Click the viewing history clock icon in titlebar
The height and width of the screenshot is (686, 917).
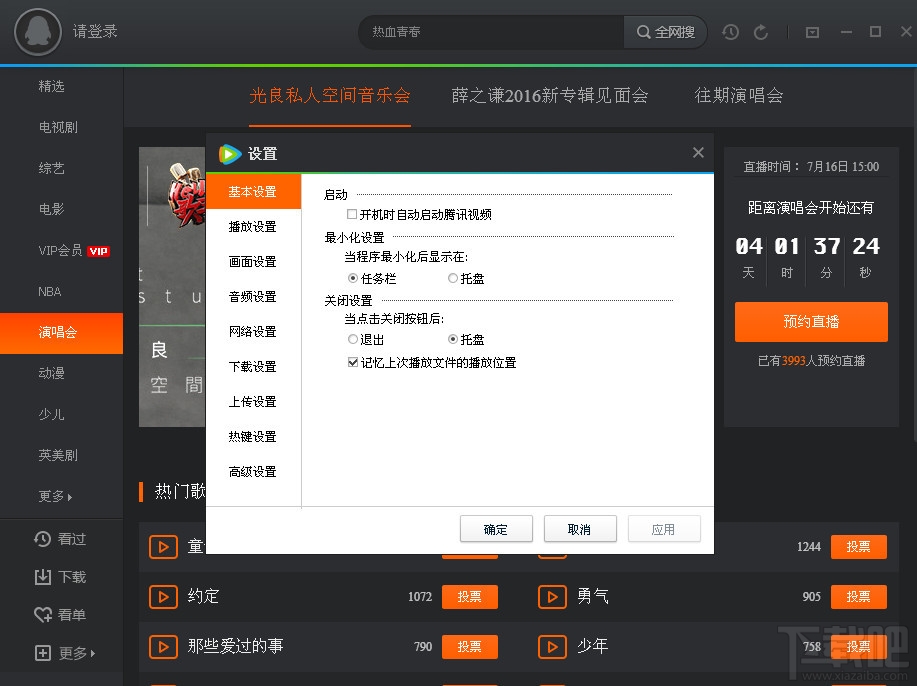tap(730, 32)
